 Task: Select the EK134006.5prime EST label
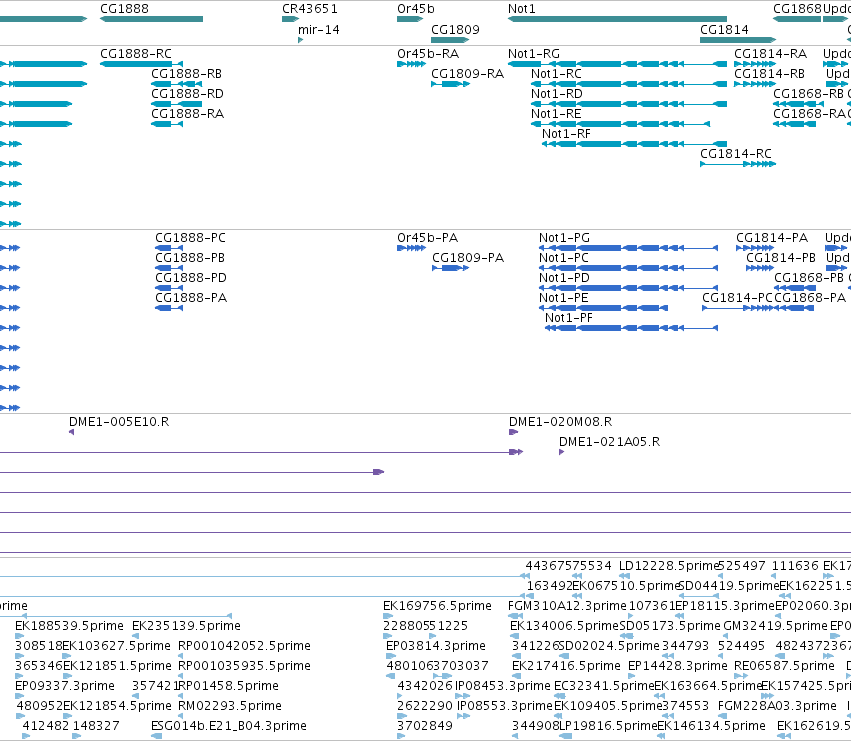(x=564, y=626)
